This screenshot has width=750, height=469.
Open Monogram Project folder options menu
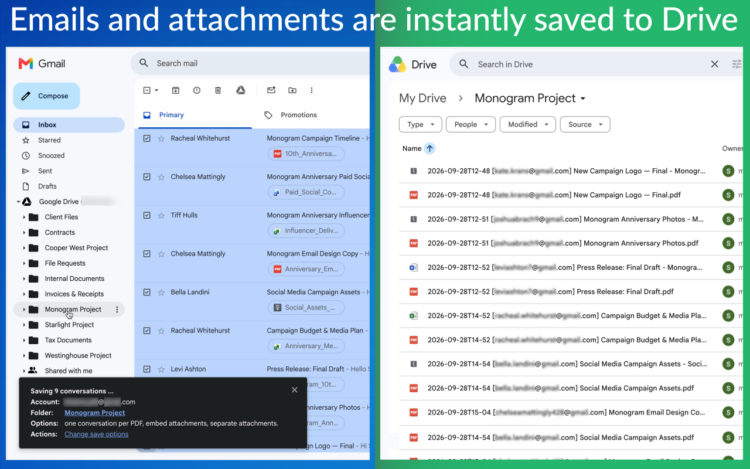[117, 309]
